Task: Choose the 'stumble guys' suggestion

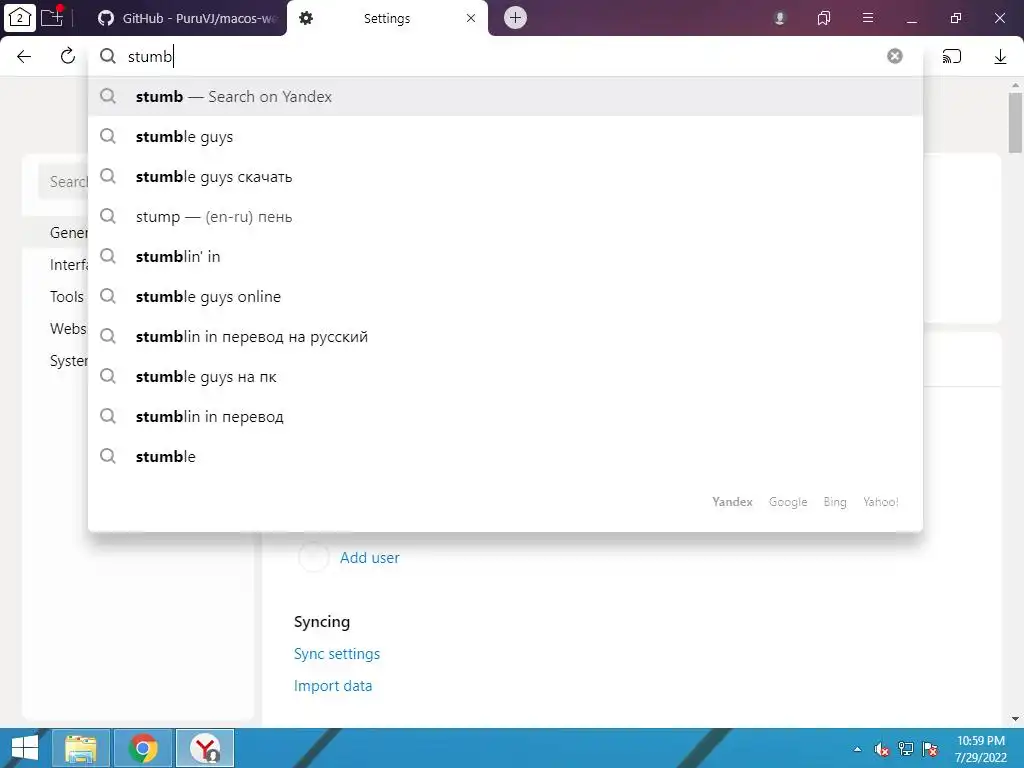Action: coord(505,136)
